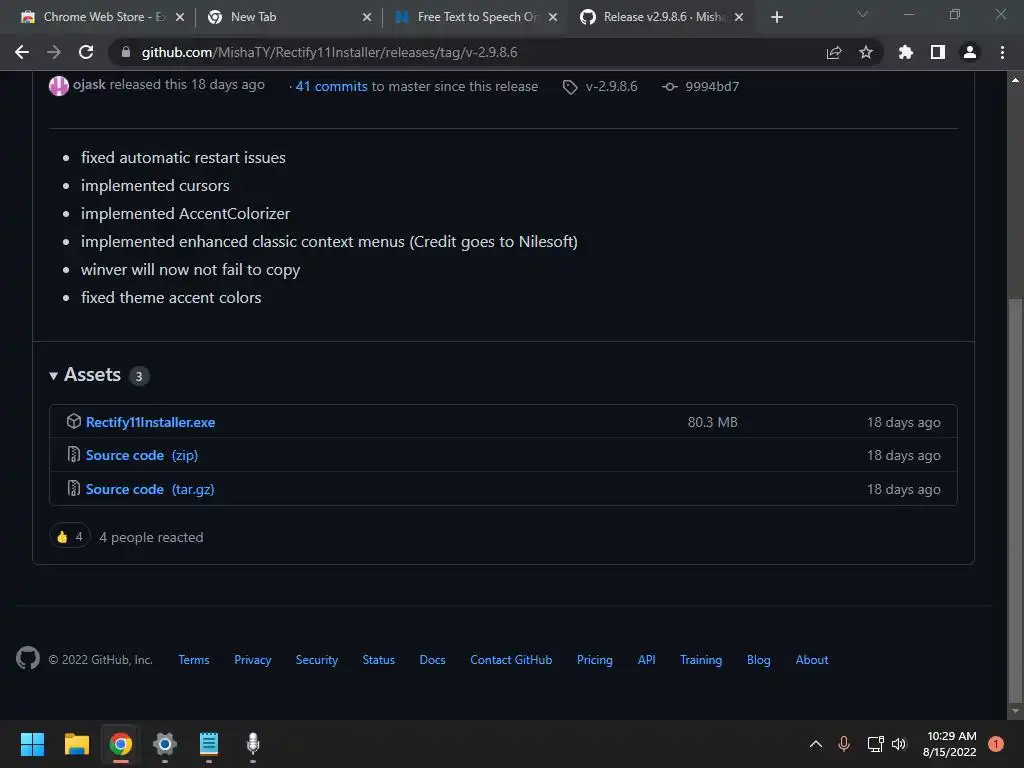Screen dimensions: 1024x768
Task: Select the Release v2.9.8.6 tab
Action: tap(663, 18)
